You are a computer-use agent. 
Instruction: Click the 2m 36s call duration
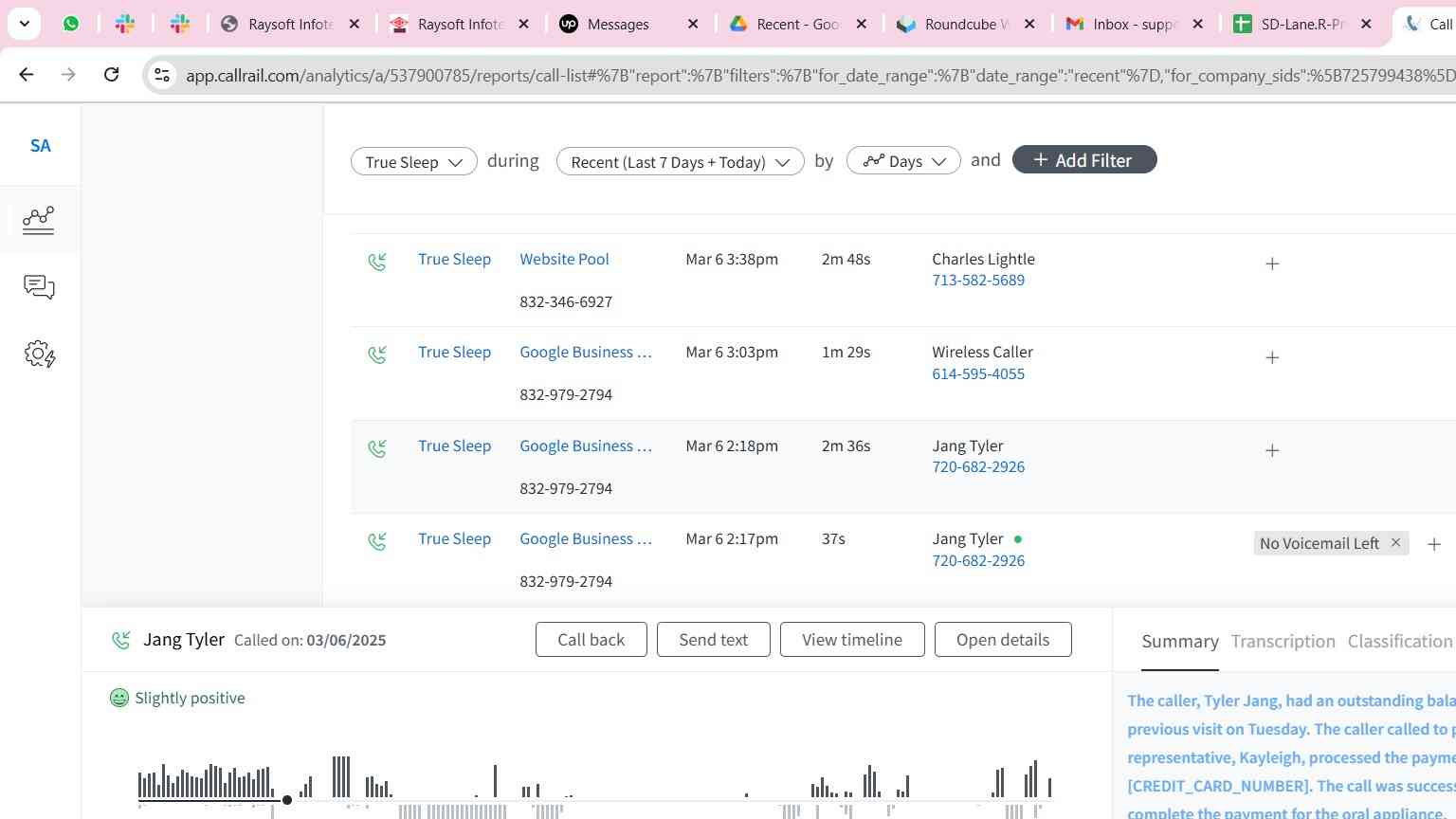coord(846,446)
